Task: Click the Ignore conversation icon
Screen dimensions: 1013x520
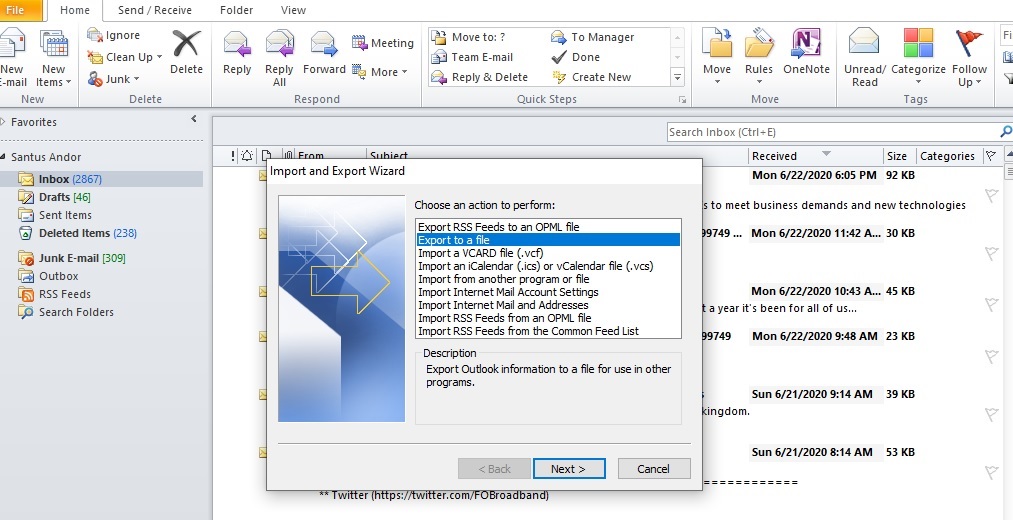Action: tap(95, 35)
